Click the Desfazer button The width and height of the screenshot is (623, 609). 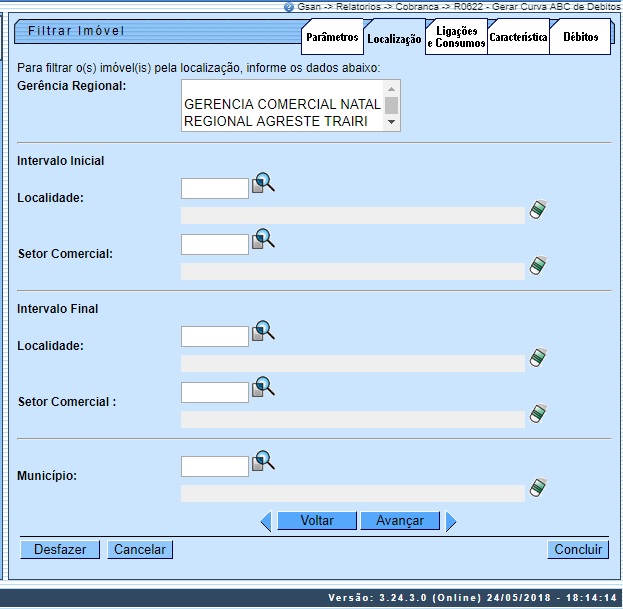point(60,549)
